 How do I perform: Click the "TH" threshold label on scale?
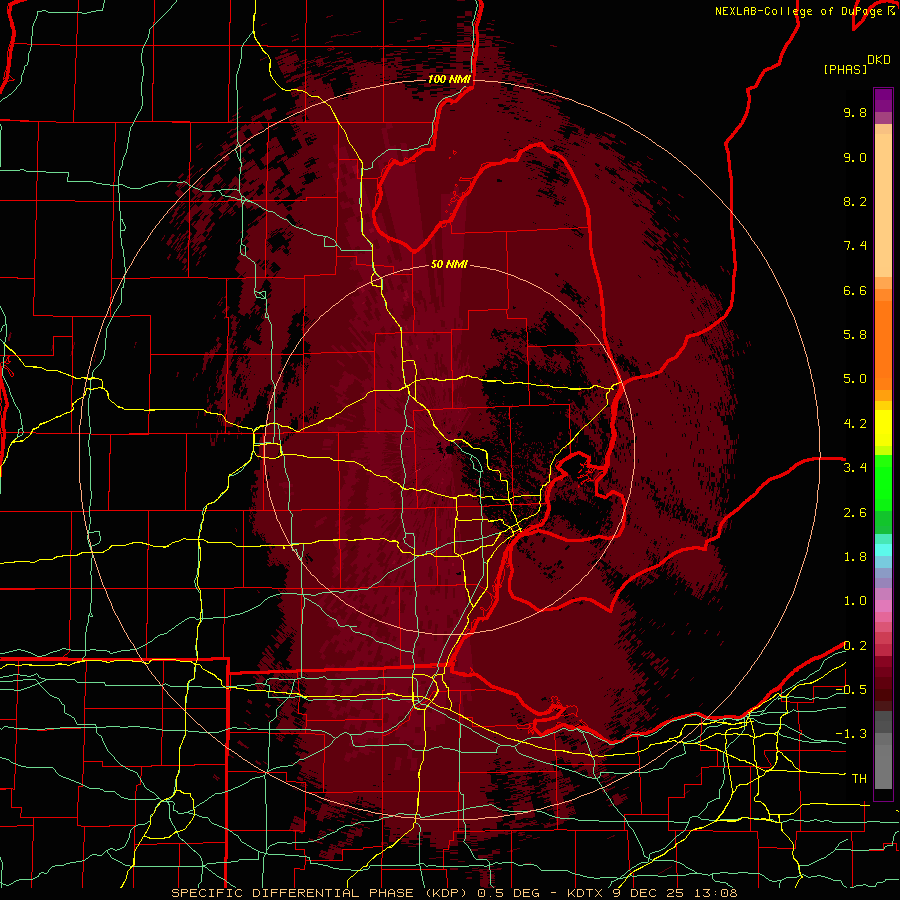[x=859, y=779]
